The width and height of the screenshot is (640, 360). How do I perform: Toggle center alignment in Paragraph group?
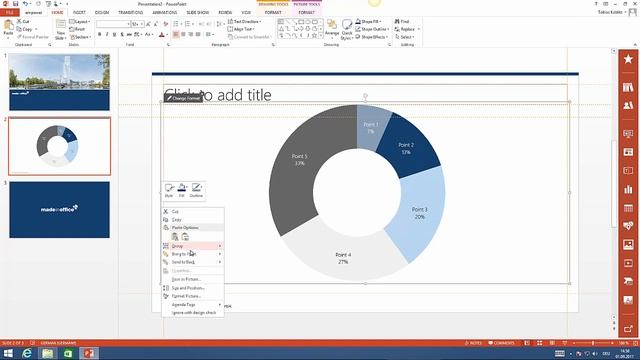coord(183,35)
